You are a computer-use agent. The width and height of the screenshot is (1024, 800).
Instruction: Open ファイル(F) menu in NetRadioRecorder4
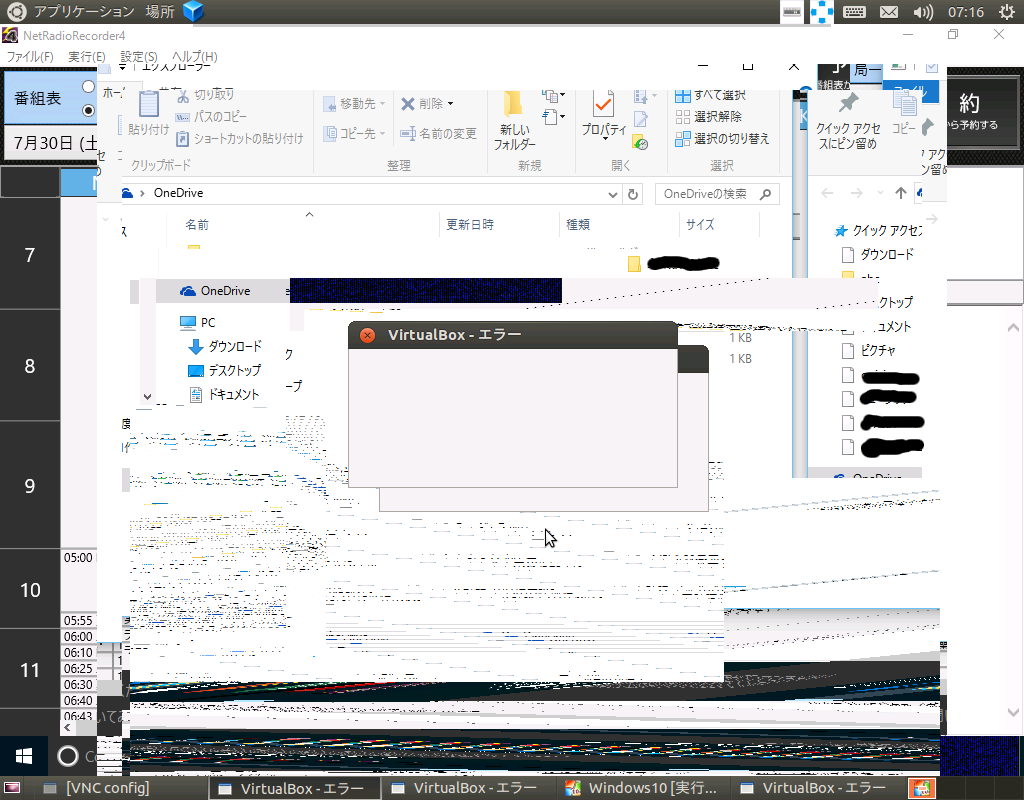(x=30, y=57)
